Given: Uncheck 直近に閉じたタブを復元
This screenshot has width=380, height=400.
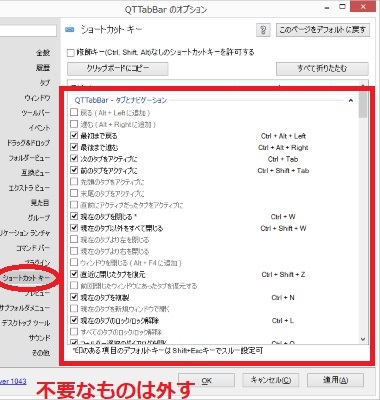Looking at the screenshot, I should (74, 274).
